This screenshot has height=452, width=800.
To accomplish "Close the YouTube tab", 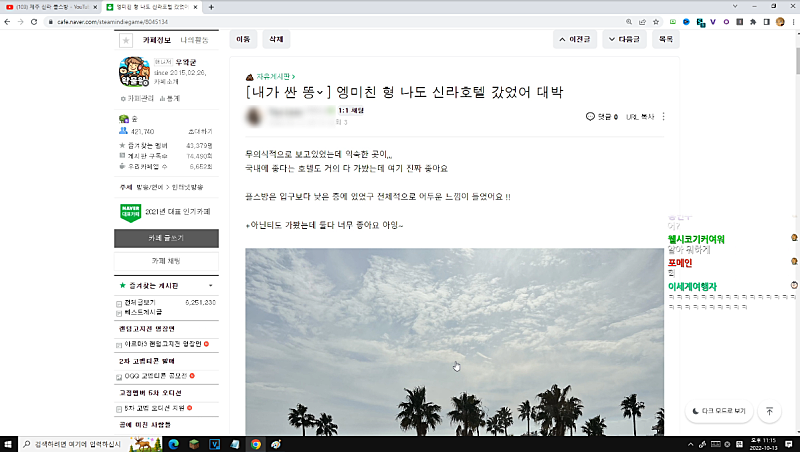I will point(95,7).
